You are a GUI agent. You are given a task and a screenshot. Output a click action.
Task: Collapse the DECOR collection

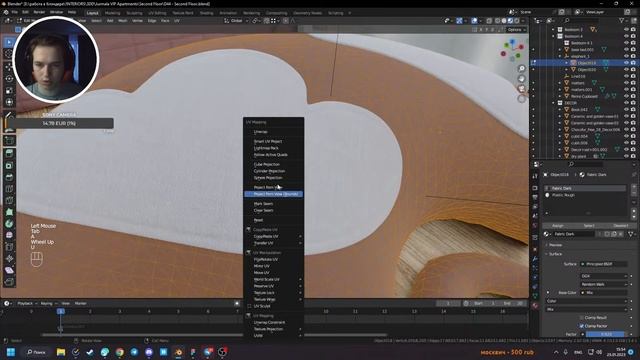coord(553,103)
